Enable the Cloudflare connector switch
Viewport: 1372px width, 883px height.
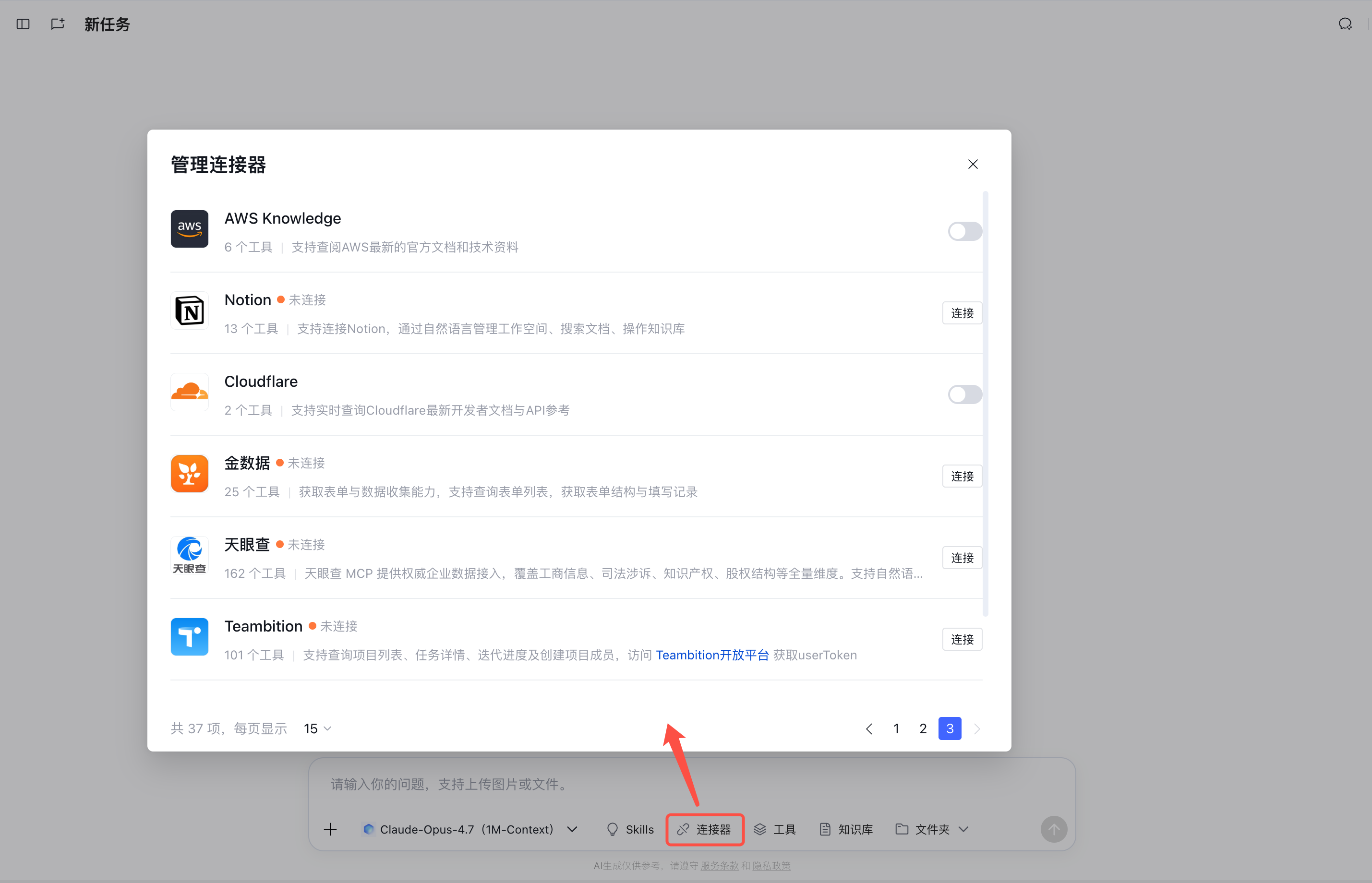tap(965, 394)
